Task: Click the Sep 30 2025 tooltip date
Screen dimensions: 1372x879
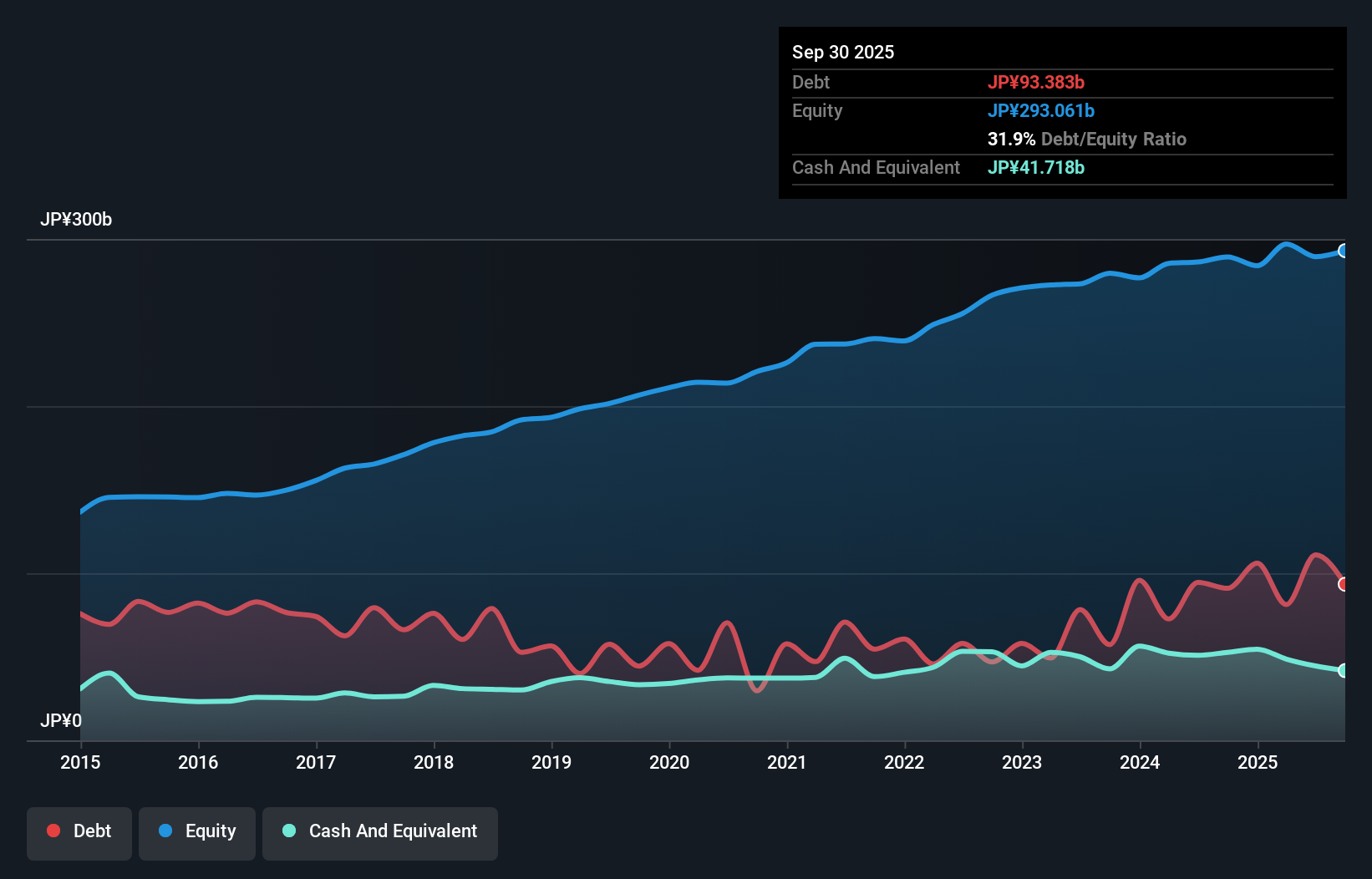Action: [x=843, y=52]
